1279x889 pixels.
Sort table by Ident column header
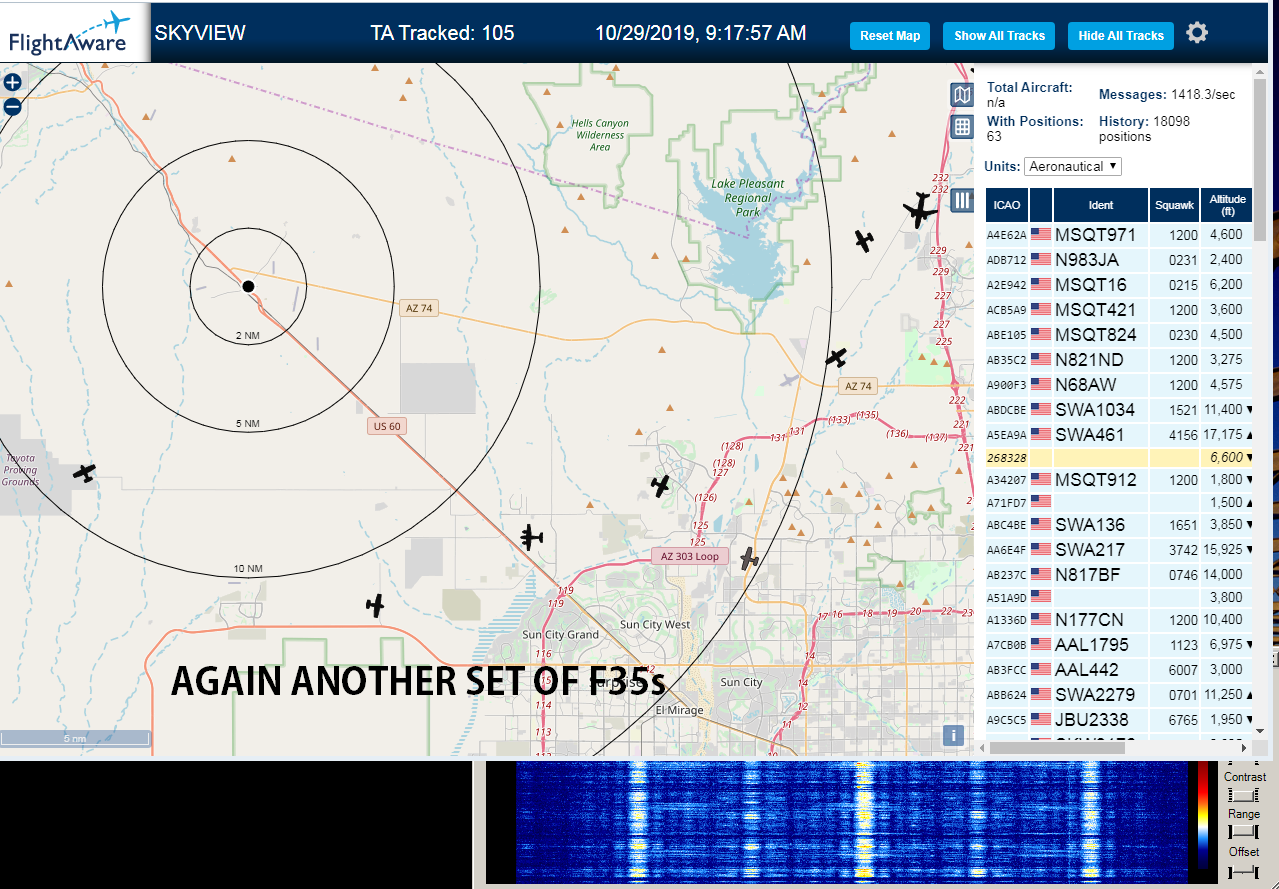[x=1100, y=205]
